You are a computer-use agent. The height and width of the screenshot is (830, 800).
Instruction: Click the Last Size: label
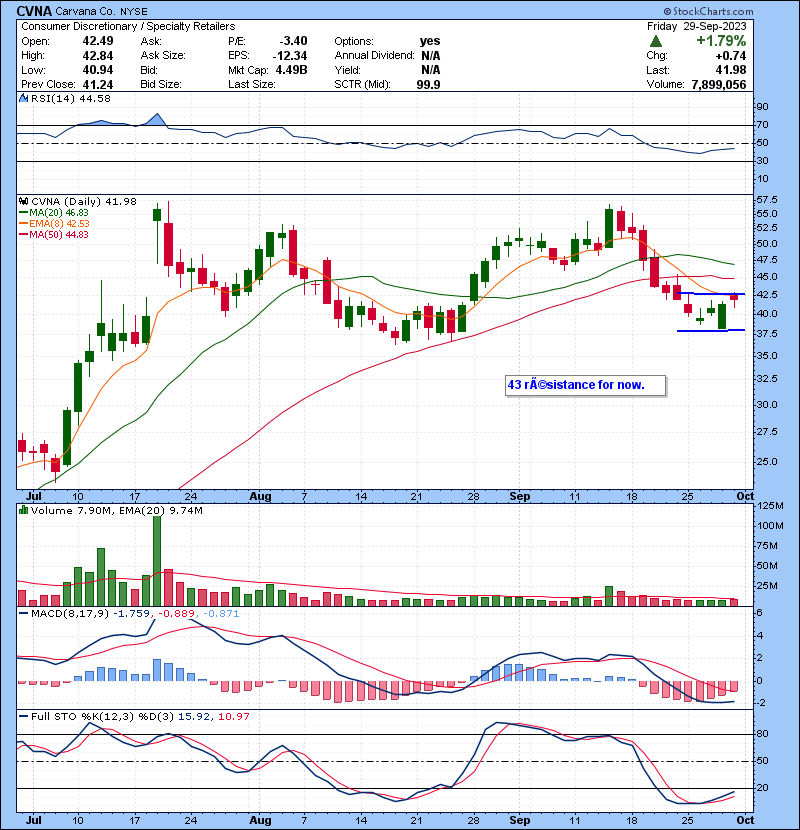(x=251, y=84)
